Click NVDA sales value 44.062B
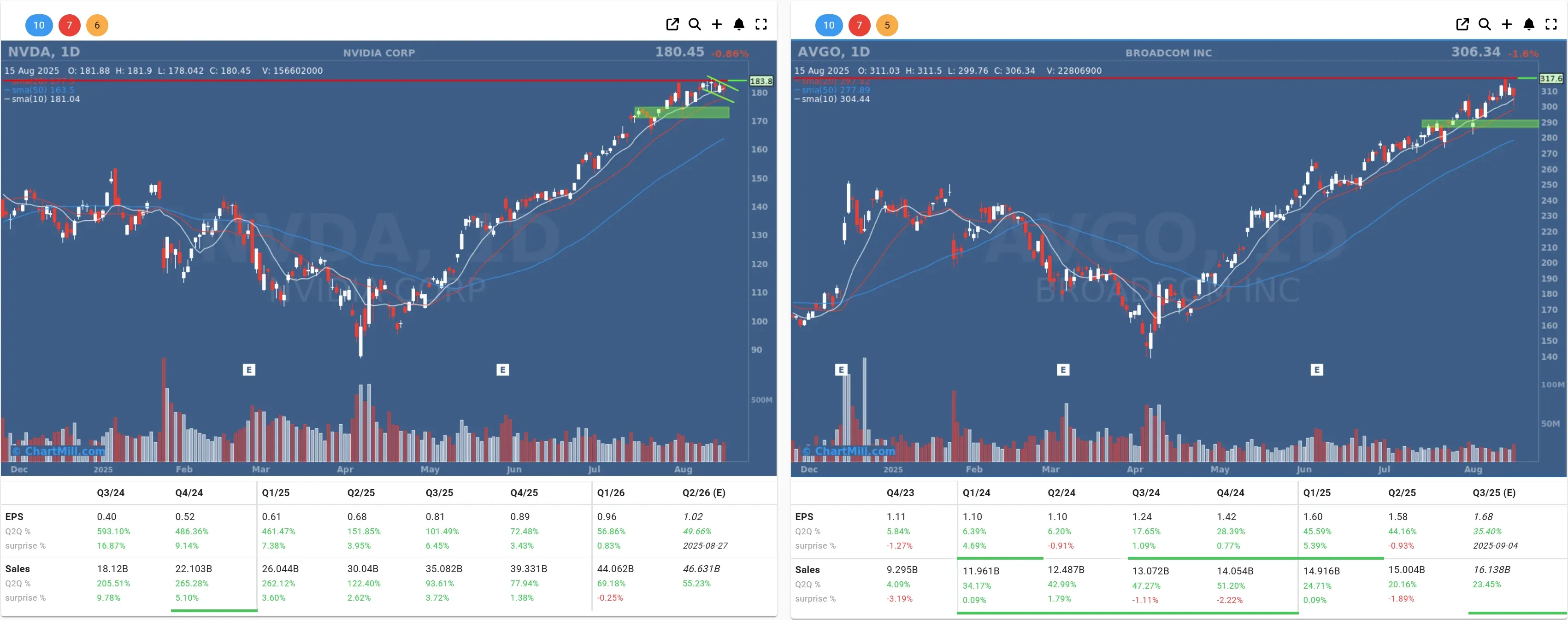Image resolution: width=1568 pixels, height=620 pixels. click(615, 569)
